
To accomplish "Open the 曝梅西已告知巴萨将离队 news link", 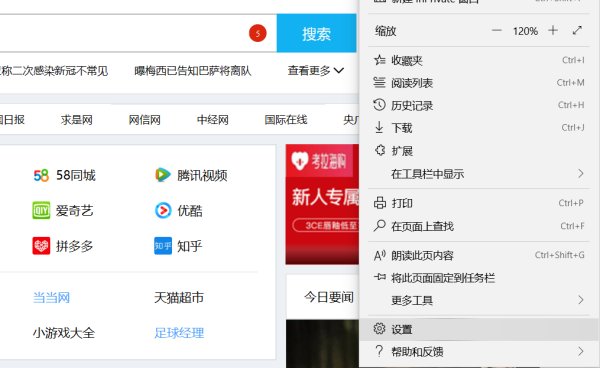I will [192, 71].
